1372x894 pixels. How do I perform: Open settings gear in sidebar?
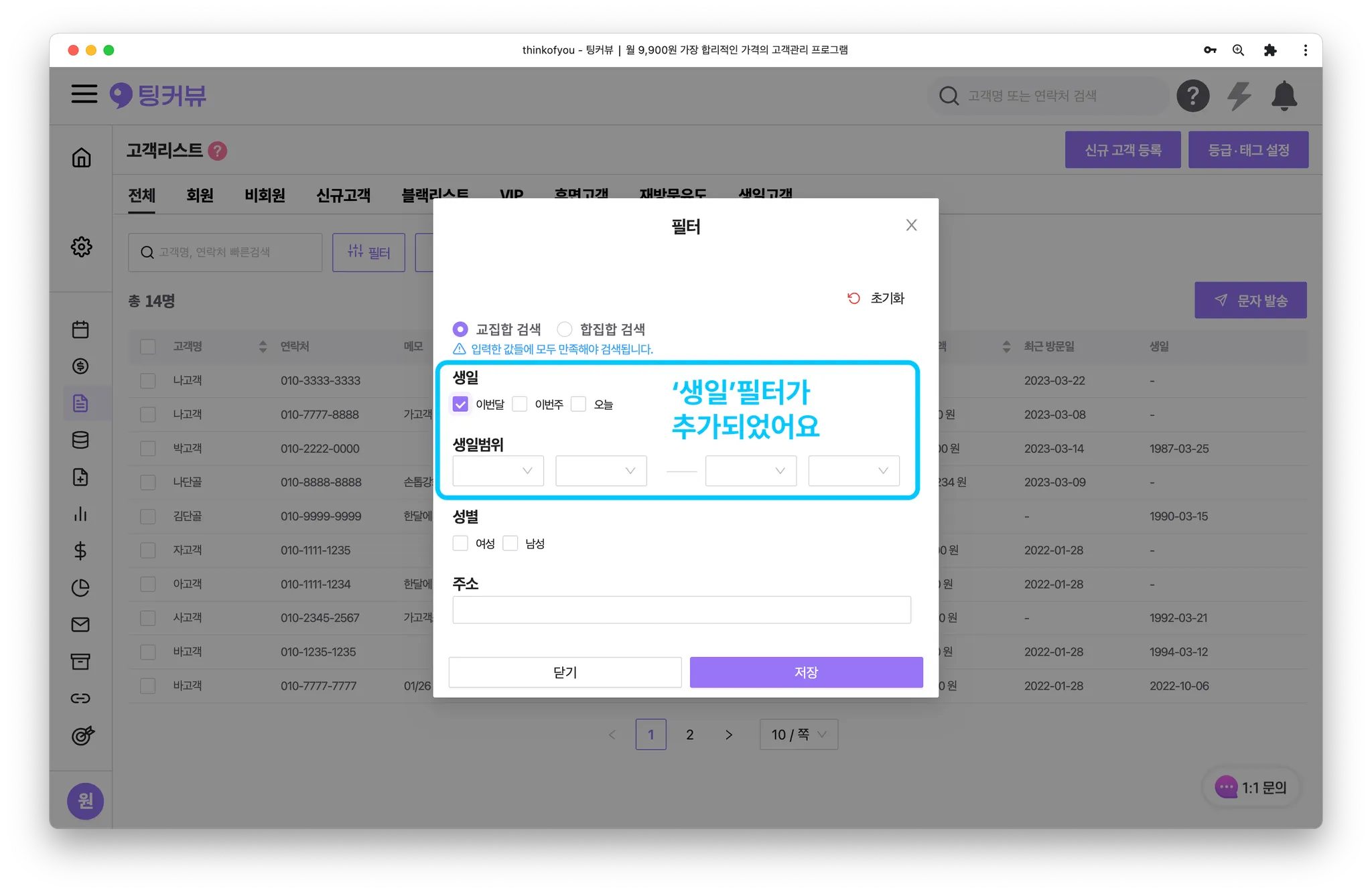(x=81, y=246)
